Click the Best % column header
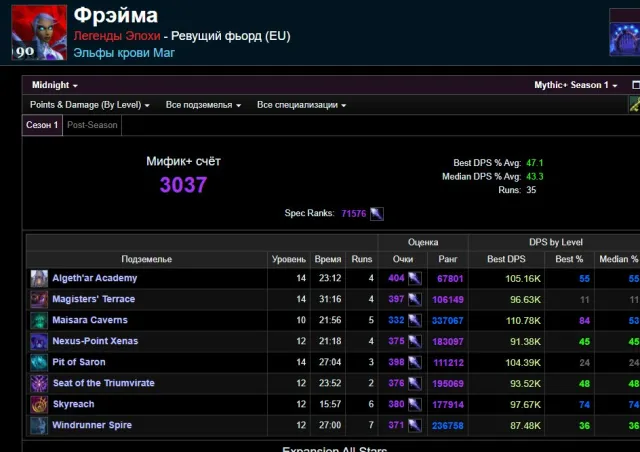The image size is (640, 452). (x=569, y=259)
